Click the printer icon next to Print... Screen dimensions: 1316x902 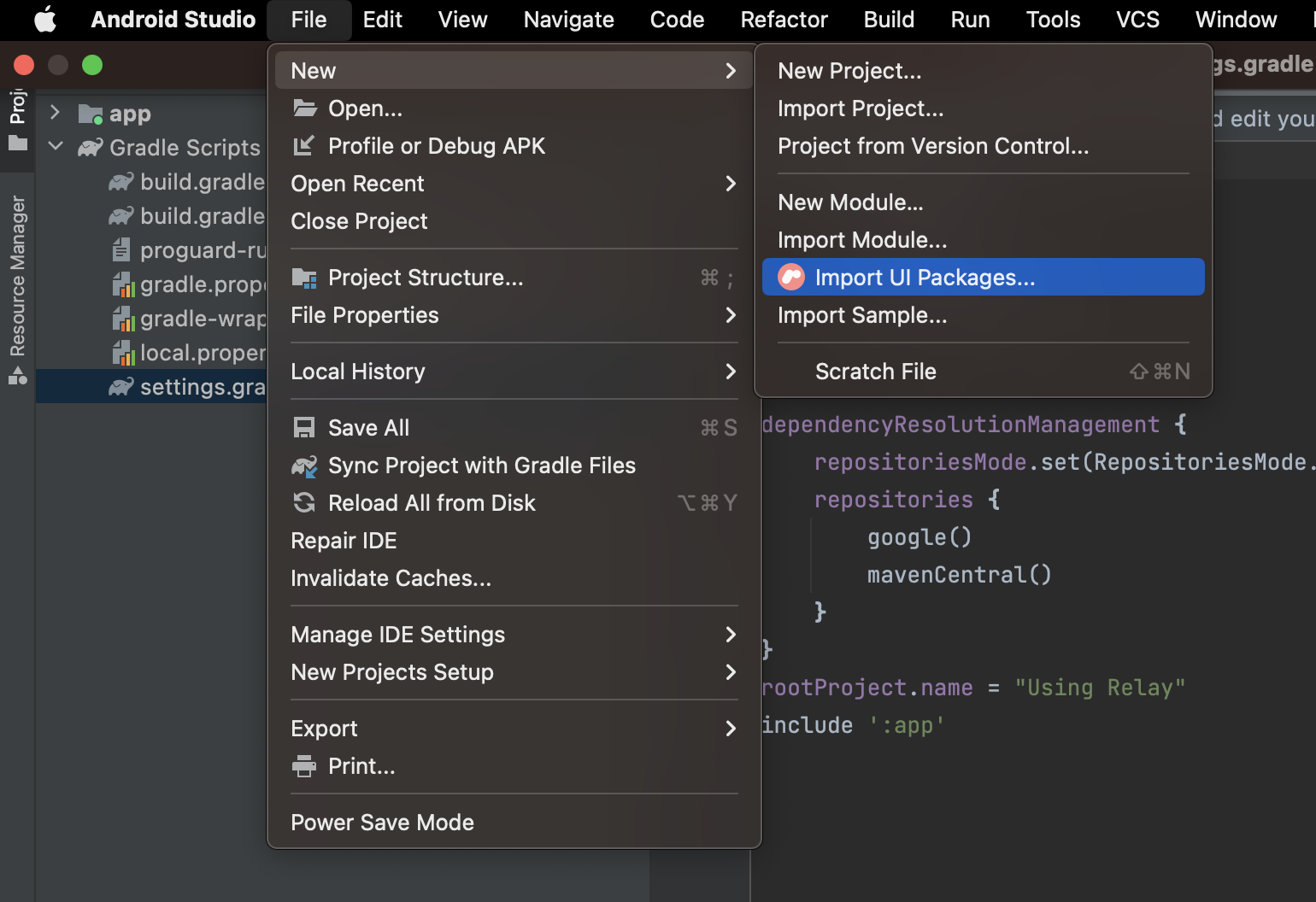[304, 766]
